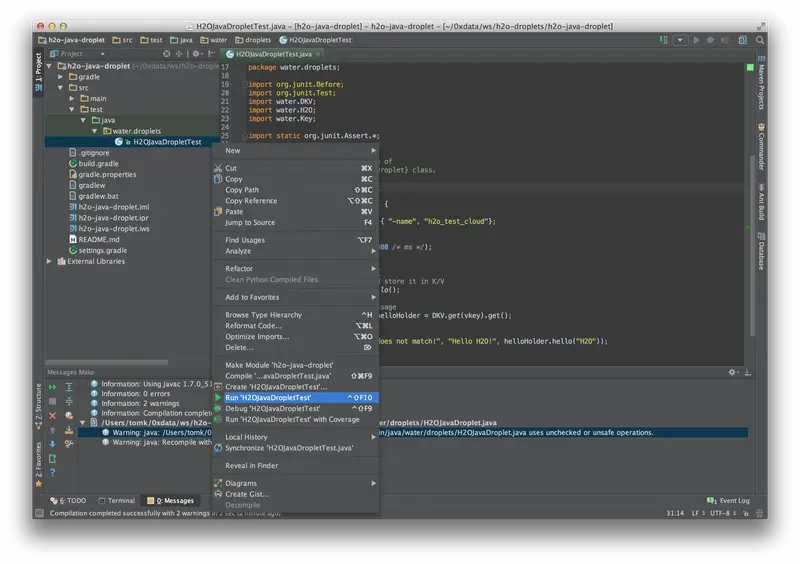
Task: Expand External Libraries node
Action: point(49,261)
